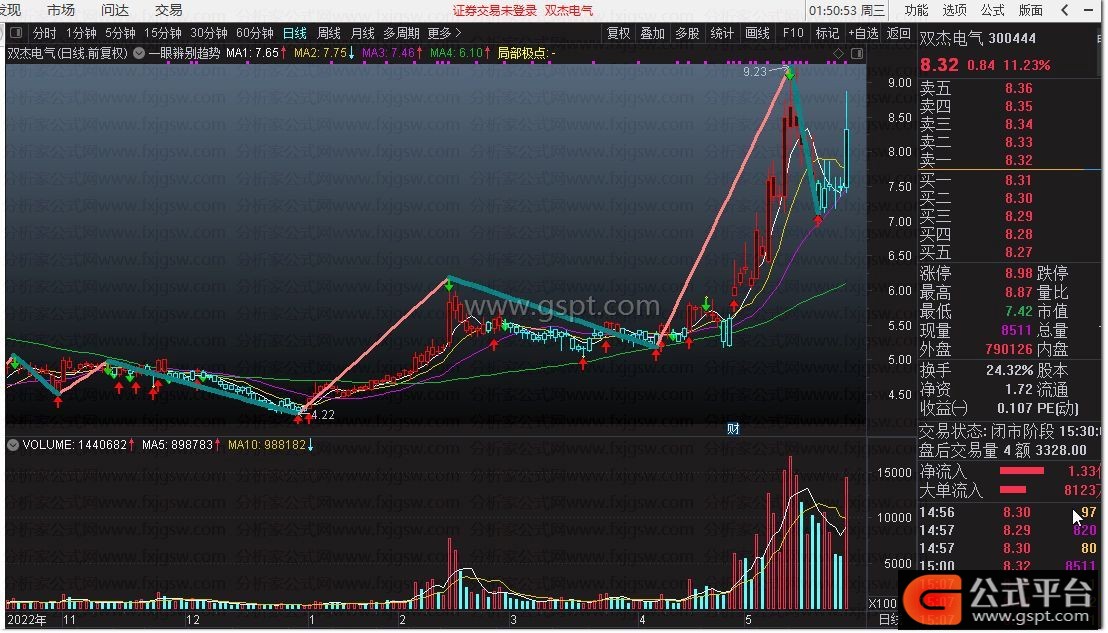The image size is (1108, 633).
Task: Open the 问达 menu
Action: click(x=114, y=10)
